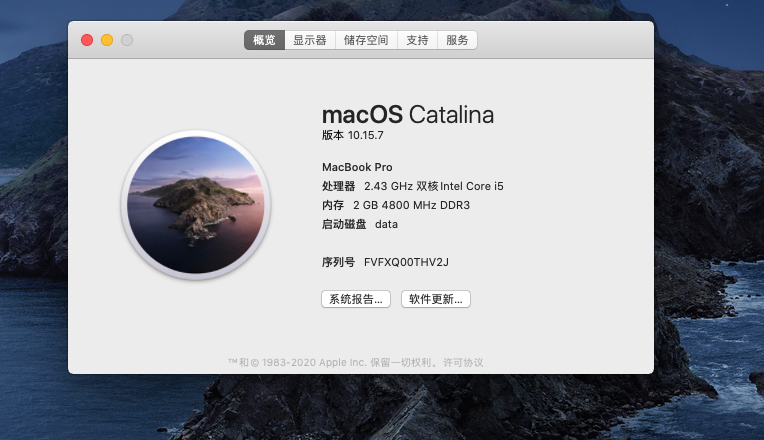Click processor text 2.43 GHz 双核 Intel Core i5
Screen dimensions: 764x440
[434, 186]
